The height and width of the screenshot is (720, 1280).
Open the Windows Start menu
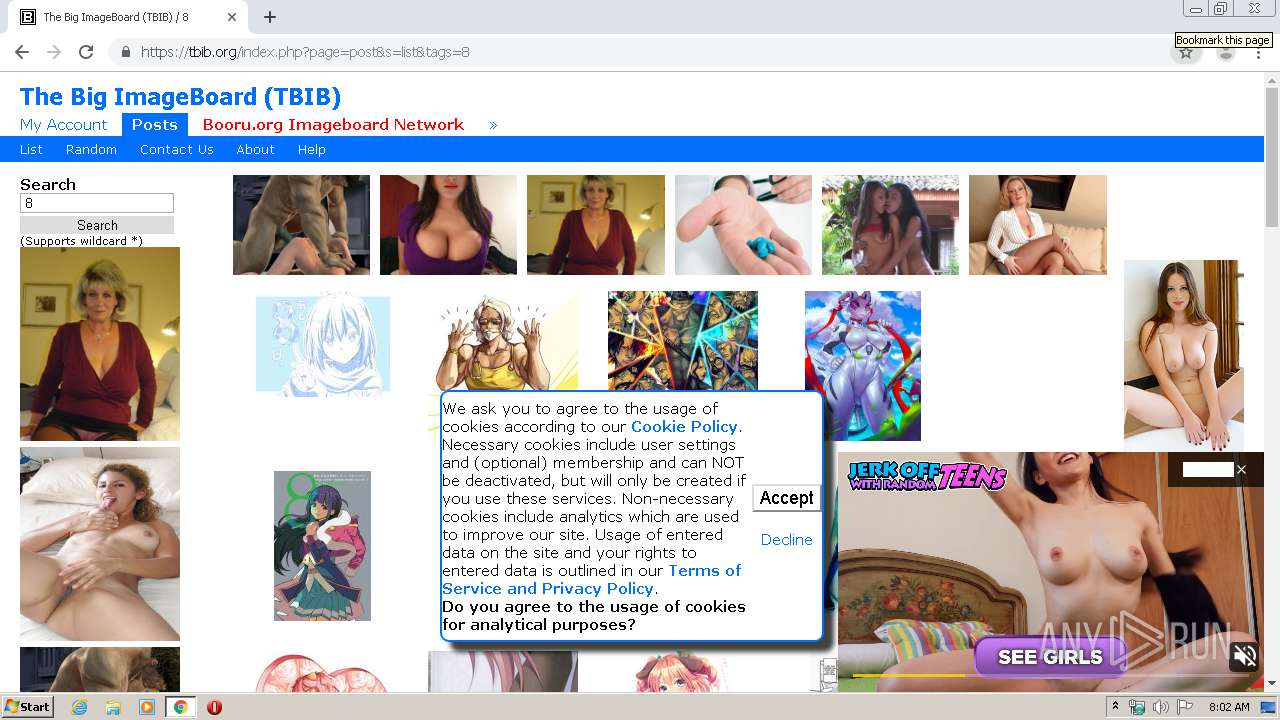point(27,707)
